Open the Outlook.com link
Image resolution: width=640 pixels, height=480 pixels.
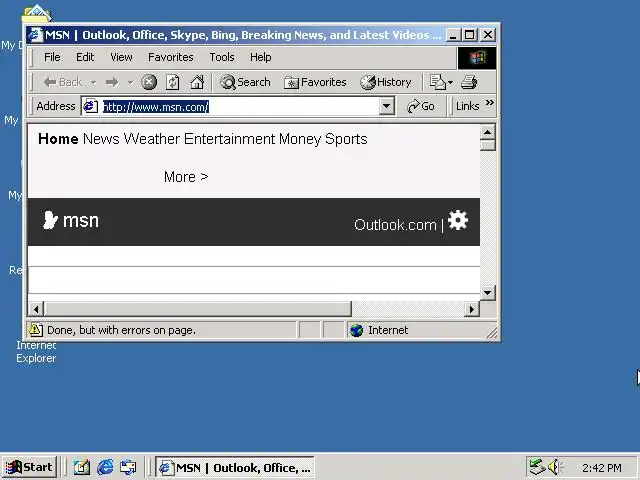point(395,225)
